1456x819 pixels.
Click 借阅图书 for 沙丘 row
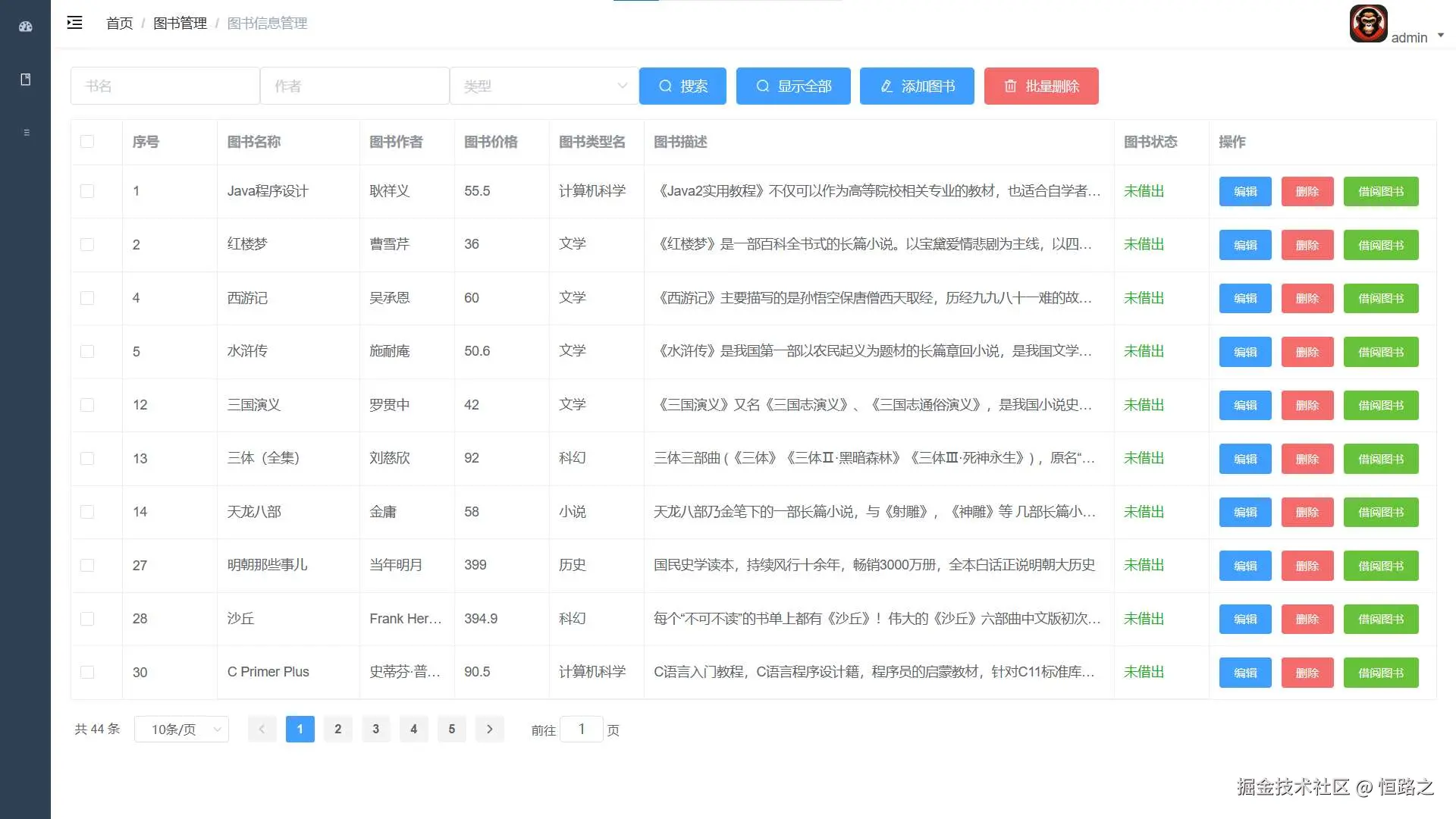[x=1380, y=619]
